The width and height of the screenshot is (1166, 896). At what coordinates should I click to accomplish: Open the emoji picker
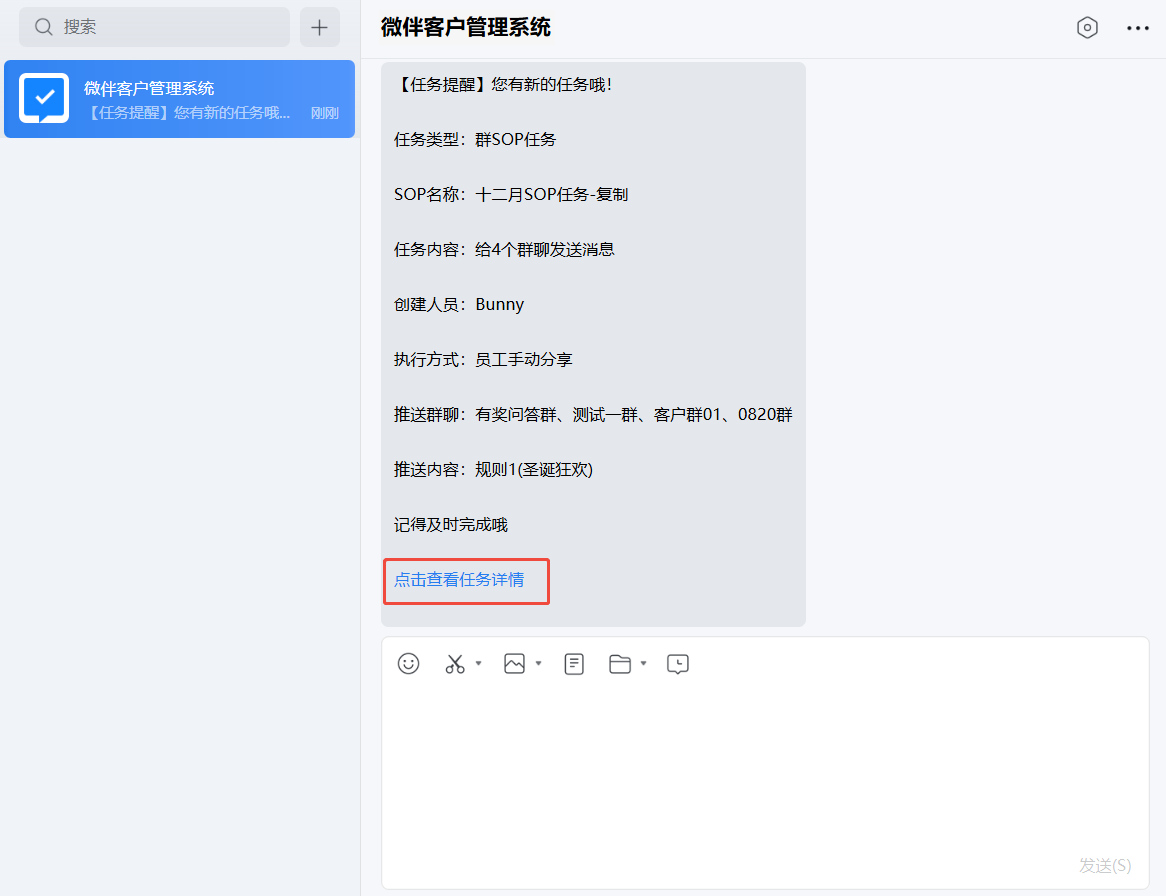408,663
